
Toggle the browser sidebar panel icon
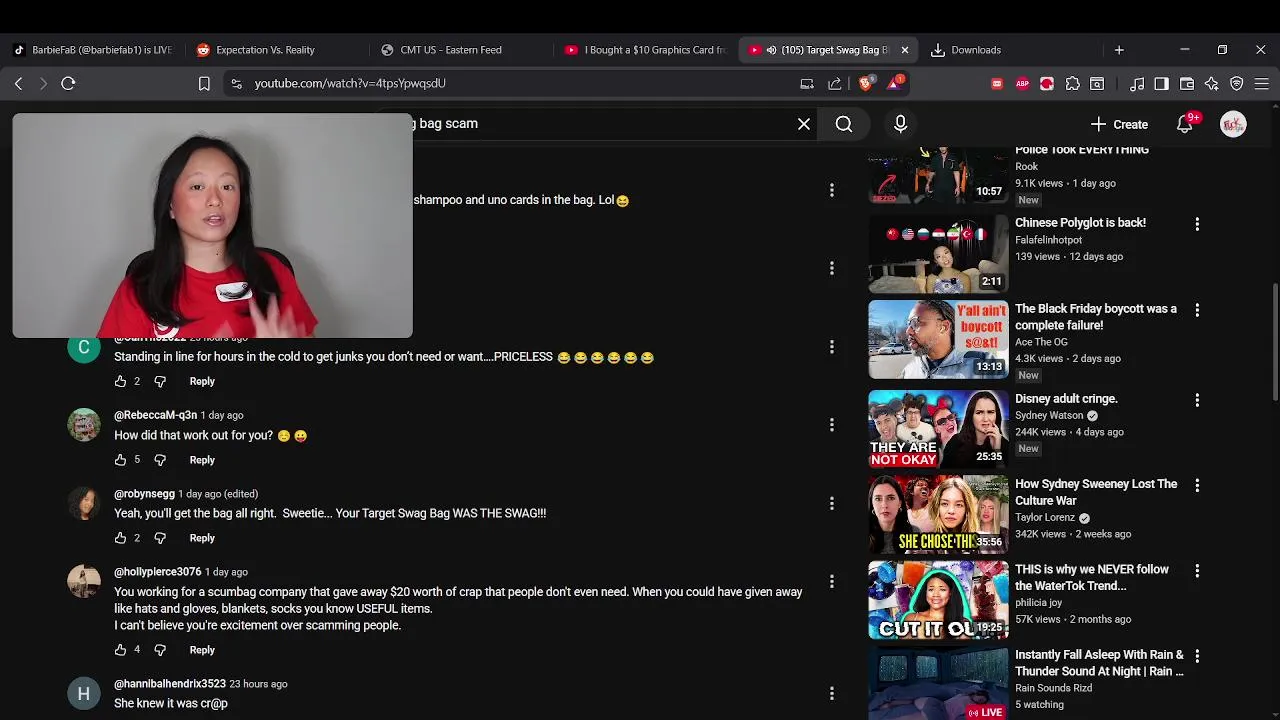click(1161, 84)
